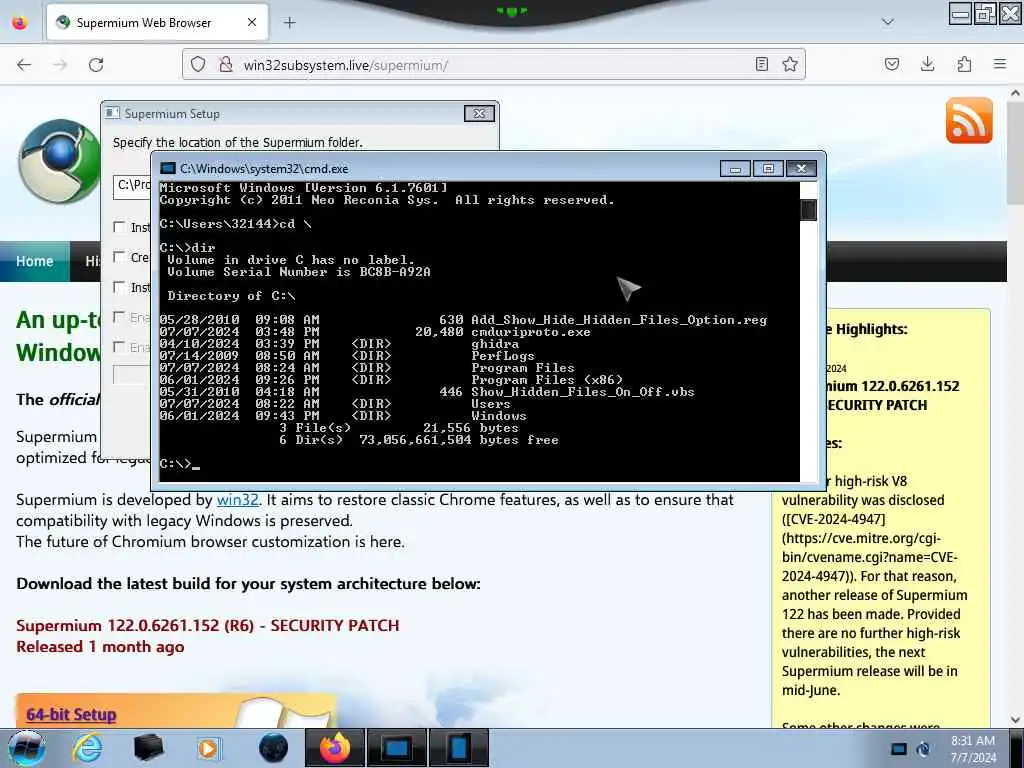Switch to the cmd.exe taskbar button
This screenshot has width=1024, height=768.
(397, 748)
